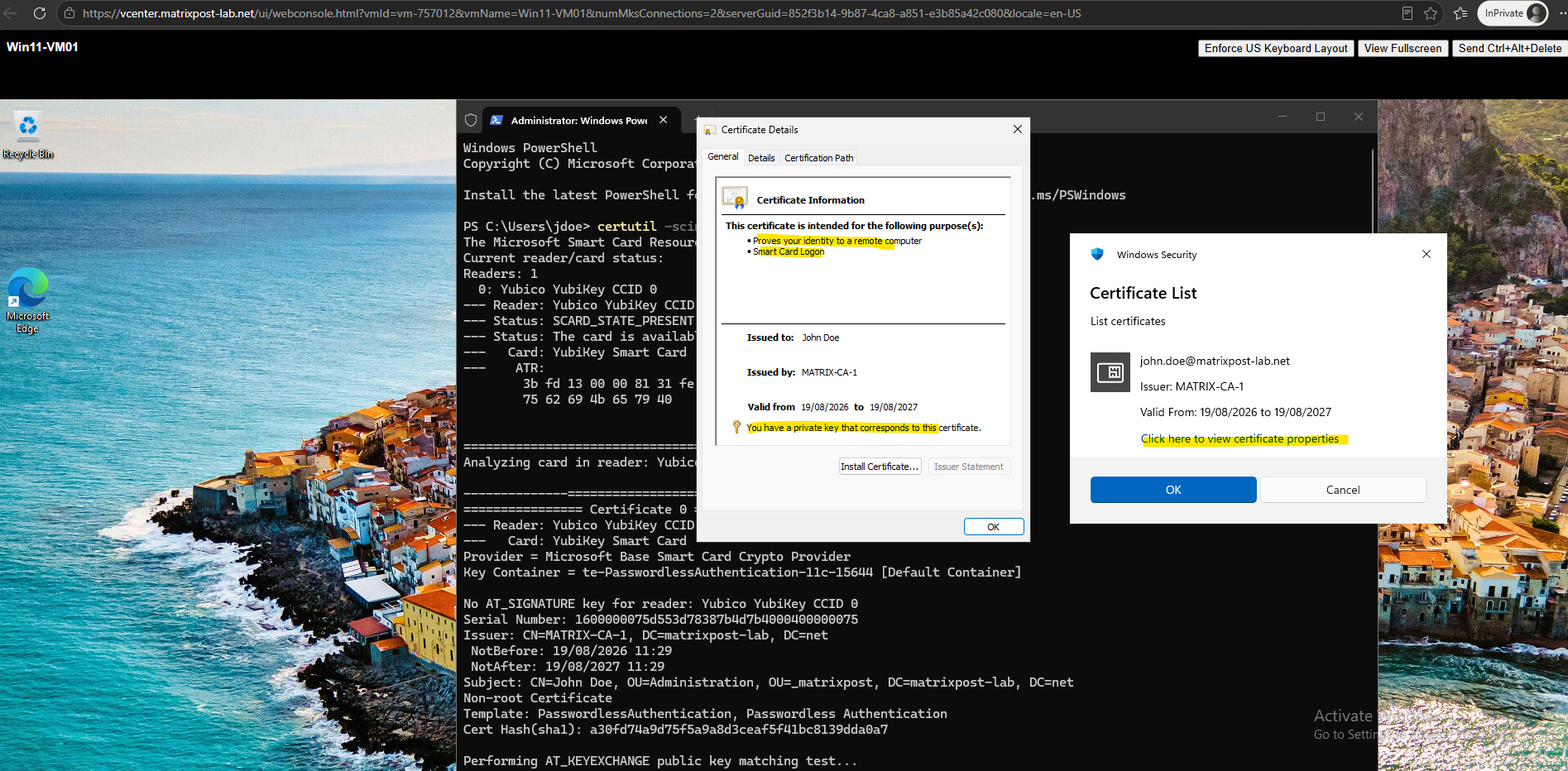Select the Administrator: Windows PowerShell tab
1568x771 pixels.
pos(579,121)
